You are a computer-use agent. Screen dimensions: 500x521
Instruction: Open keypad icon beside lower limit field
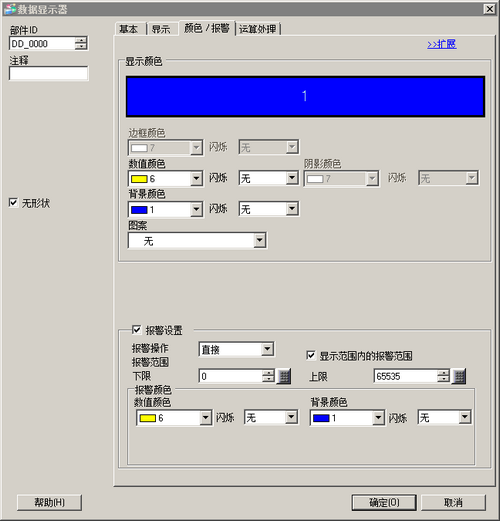pos(284,376)
